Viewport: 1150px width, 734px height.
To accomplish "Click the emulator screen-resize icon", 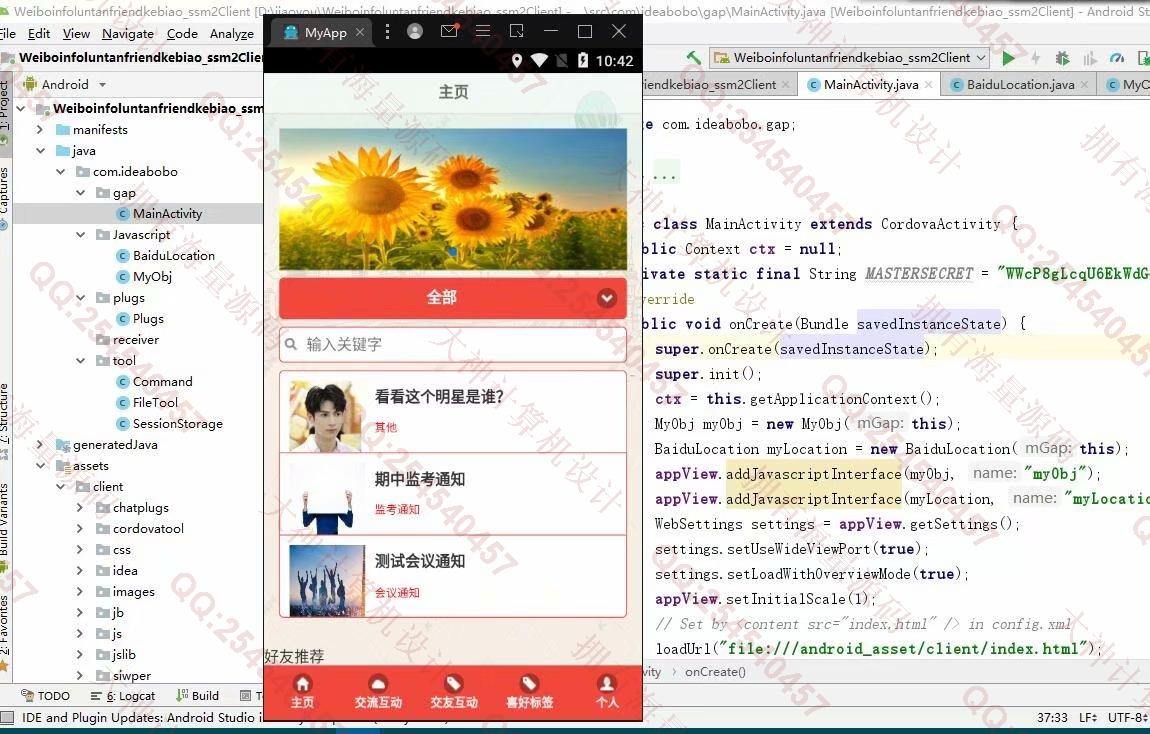I will click(x=516, y=31).
